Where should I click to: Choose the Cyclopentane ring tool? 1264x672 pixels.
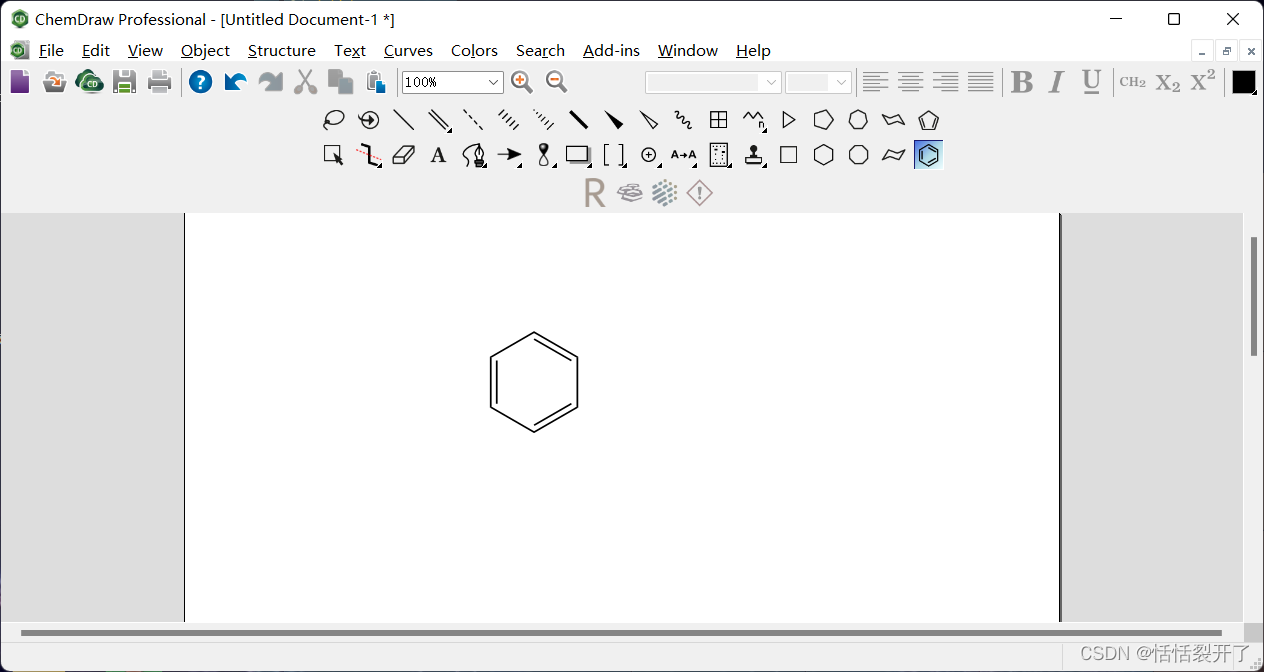(x=823, y=120)
